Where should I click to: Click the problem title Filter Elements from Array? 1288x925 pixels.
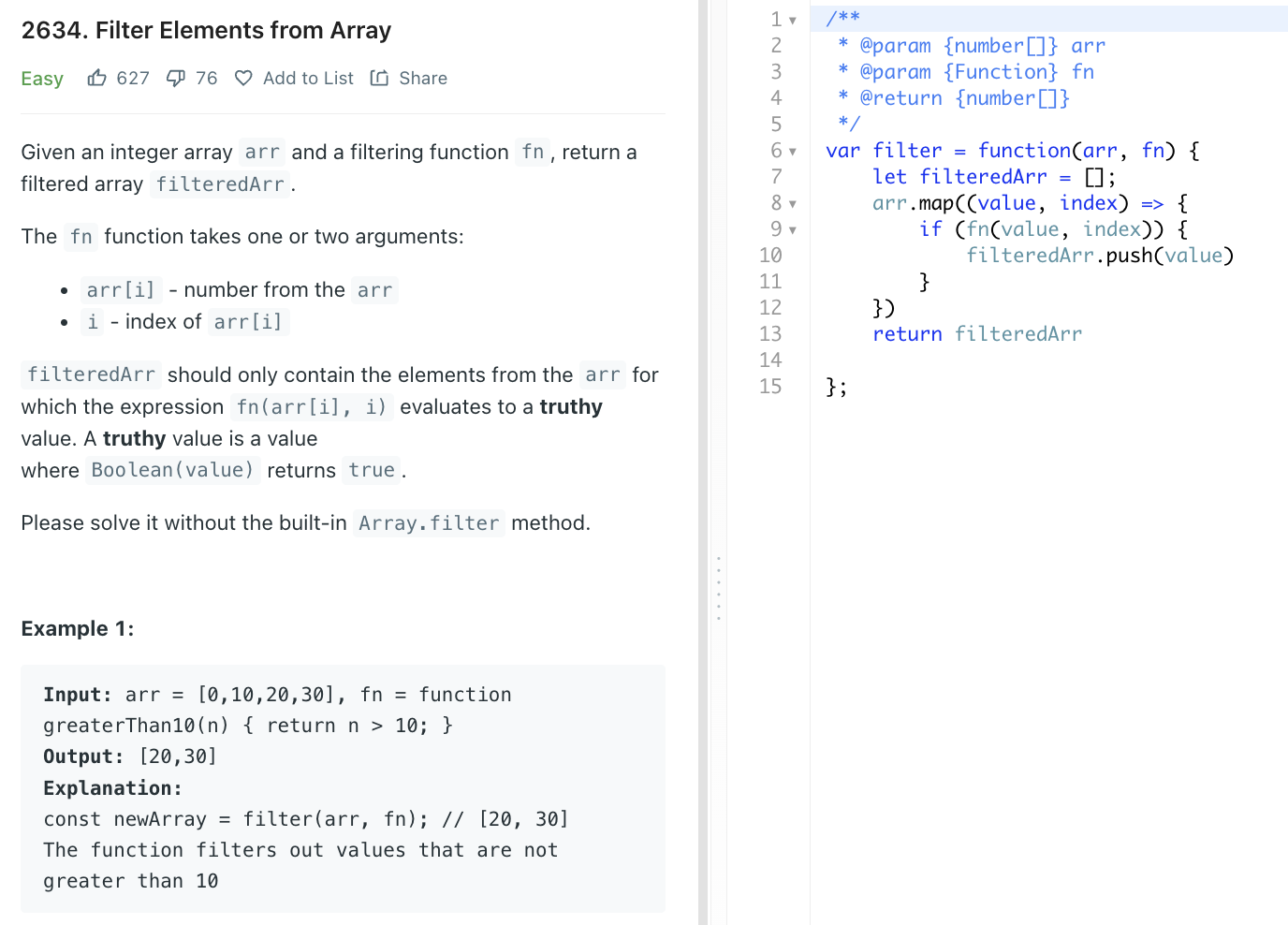click(x=205, y=30)
